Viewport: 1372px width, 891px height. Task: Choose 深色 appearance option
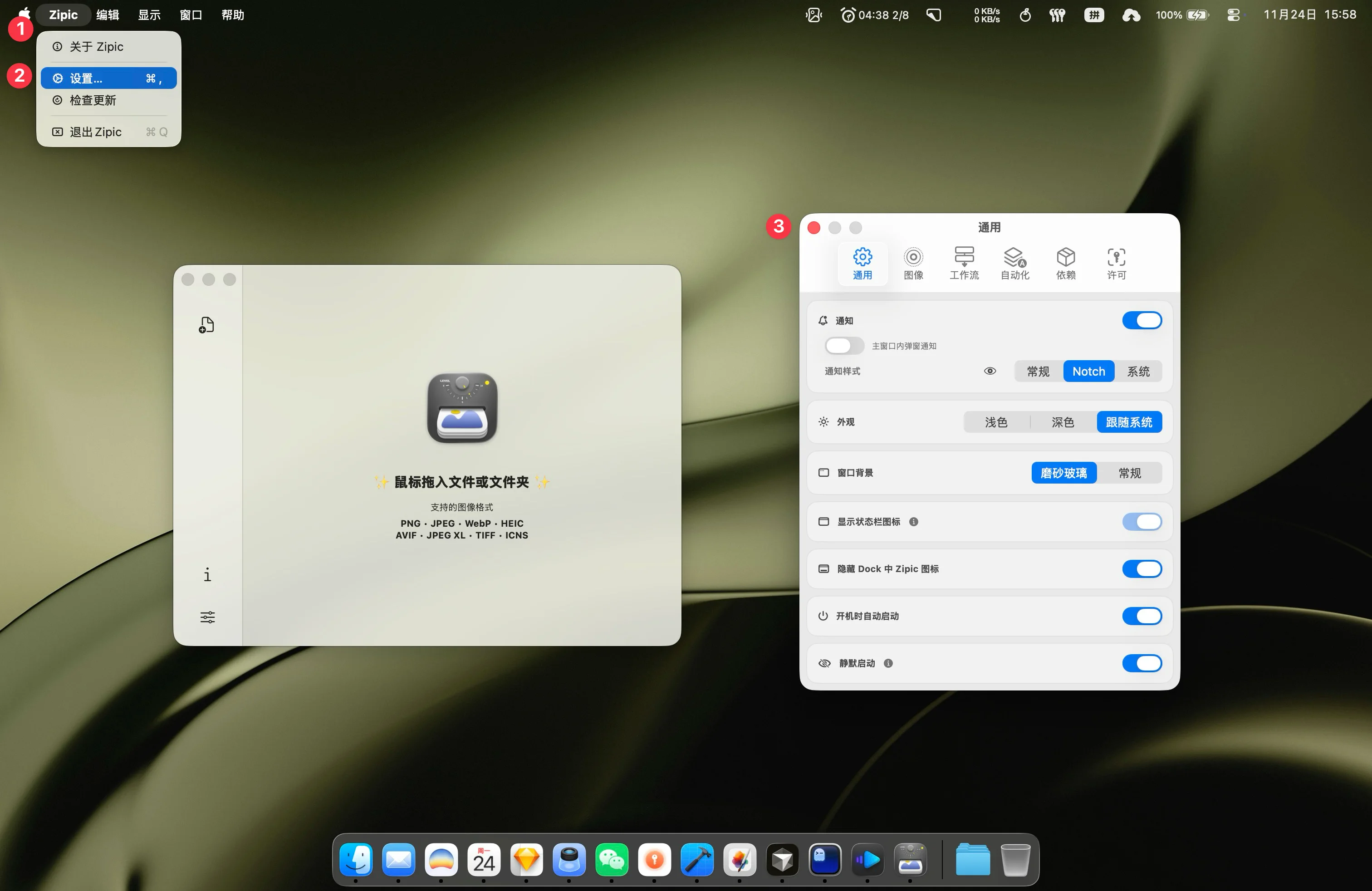1063,422
